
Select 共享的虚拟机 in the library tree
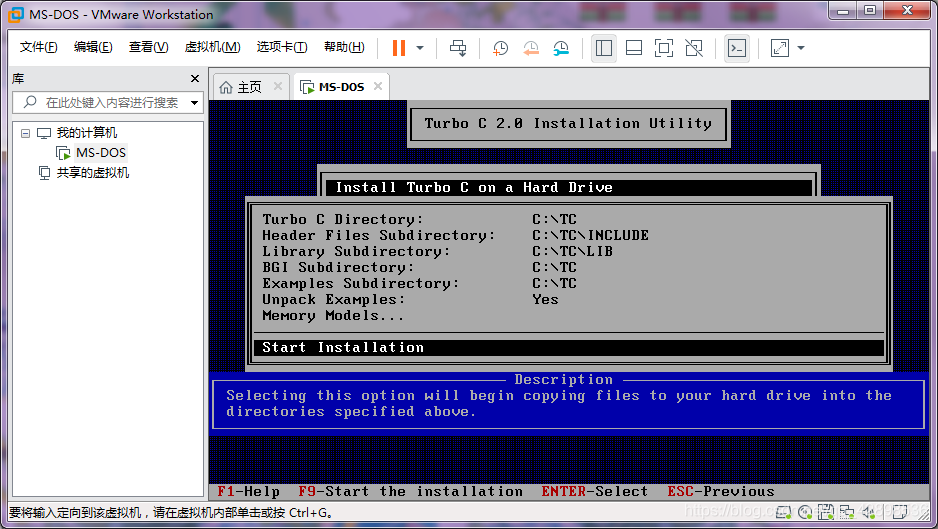coord(93,173)
